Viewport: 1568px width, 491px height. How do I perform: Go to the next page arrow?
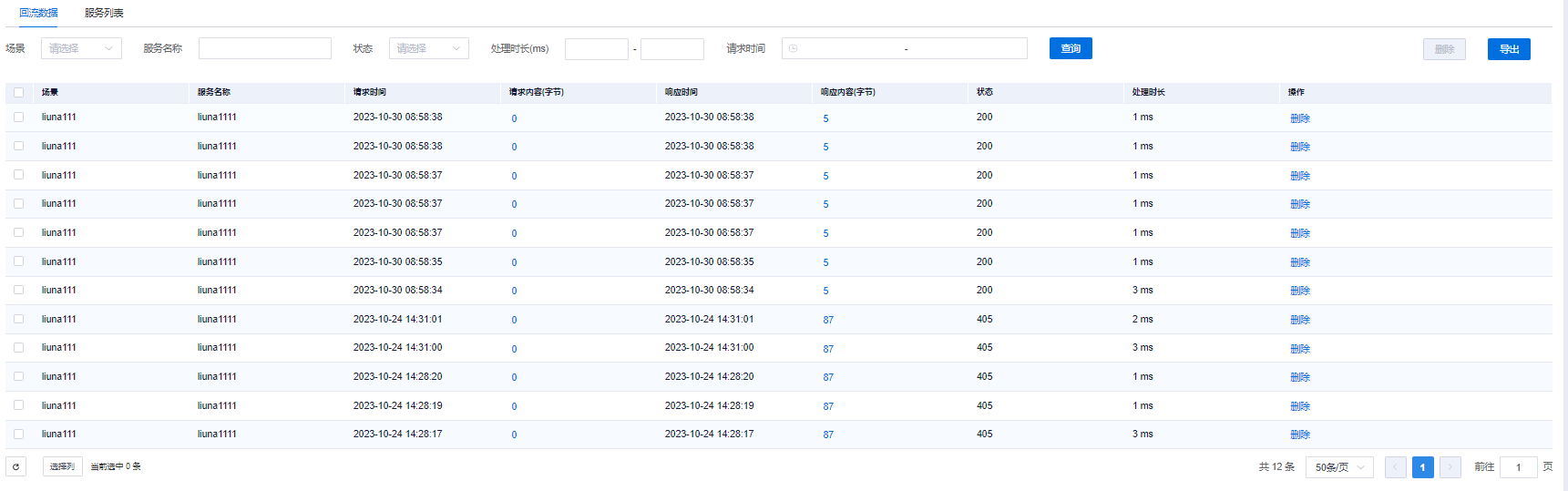pyautogui.click(x=1450, y=467)
